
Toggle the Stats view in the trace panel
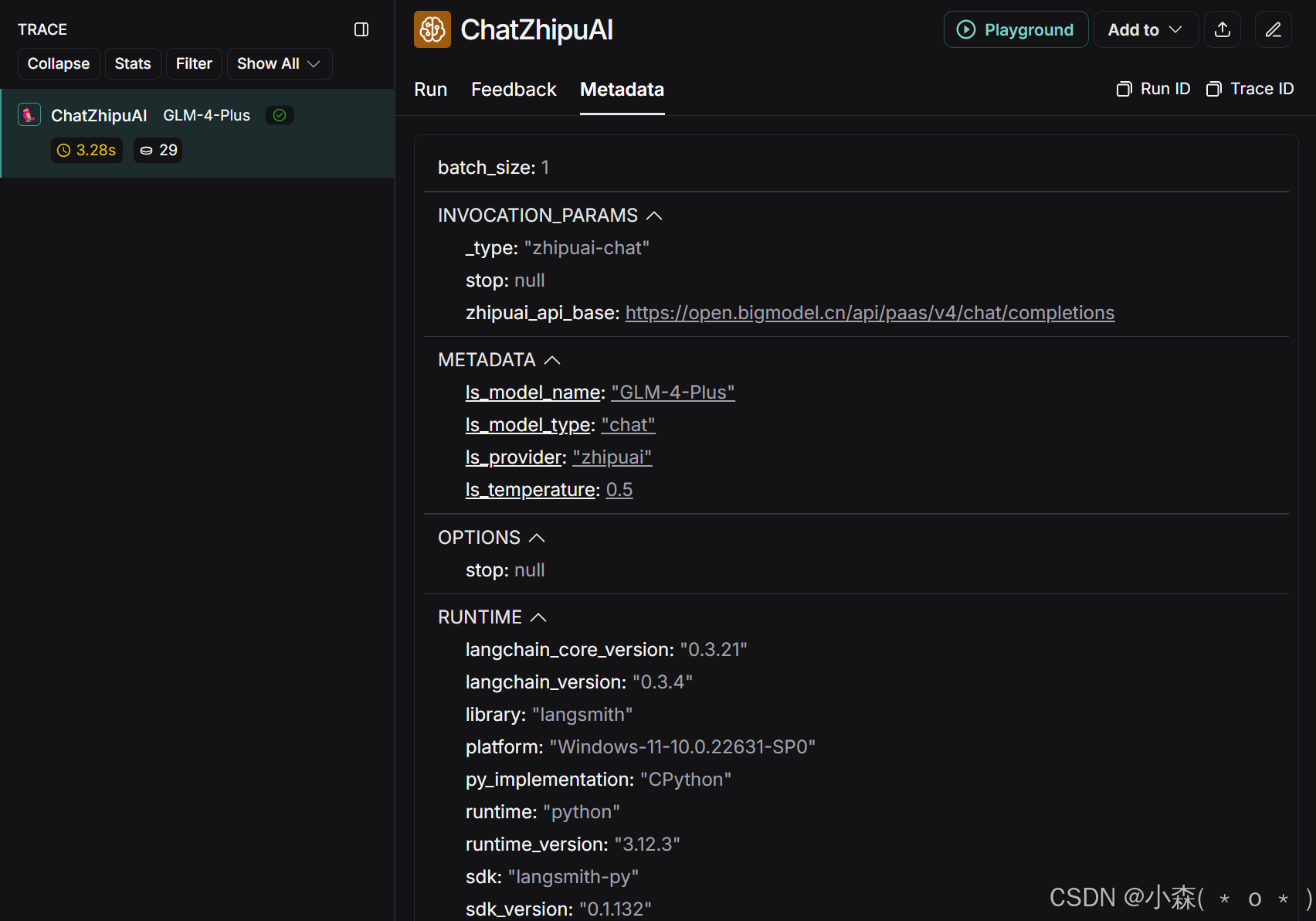132,63
